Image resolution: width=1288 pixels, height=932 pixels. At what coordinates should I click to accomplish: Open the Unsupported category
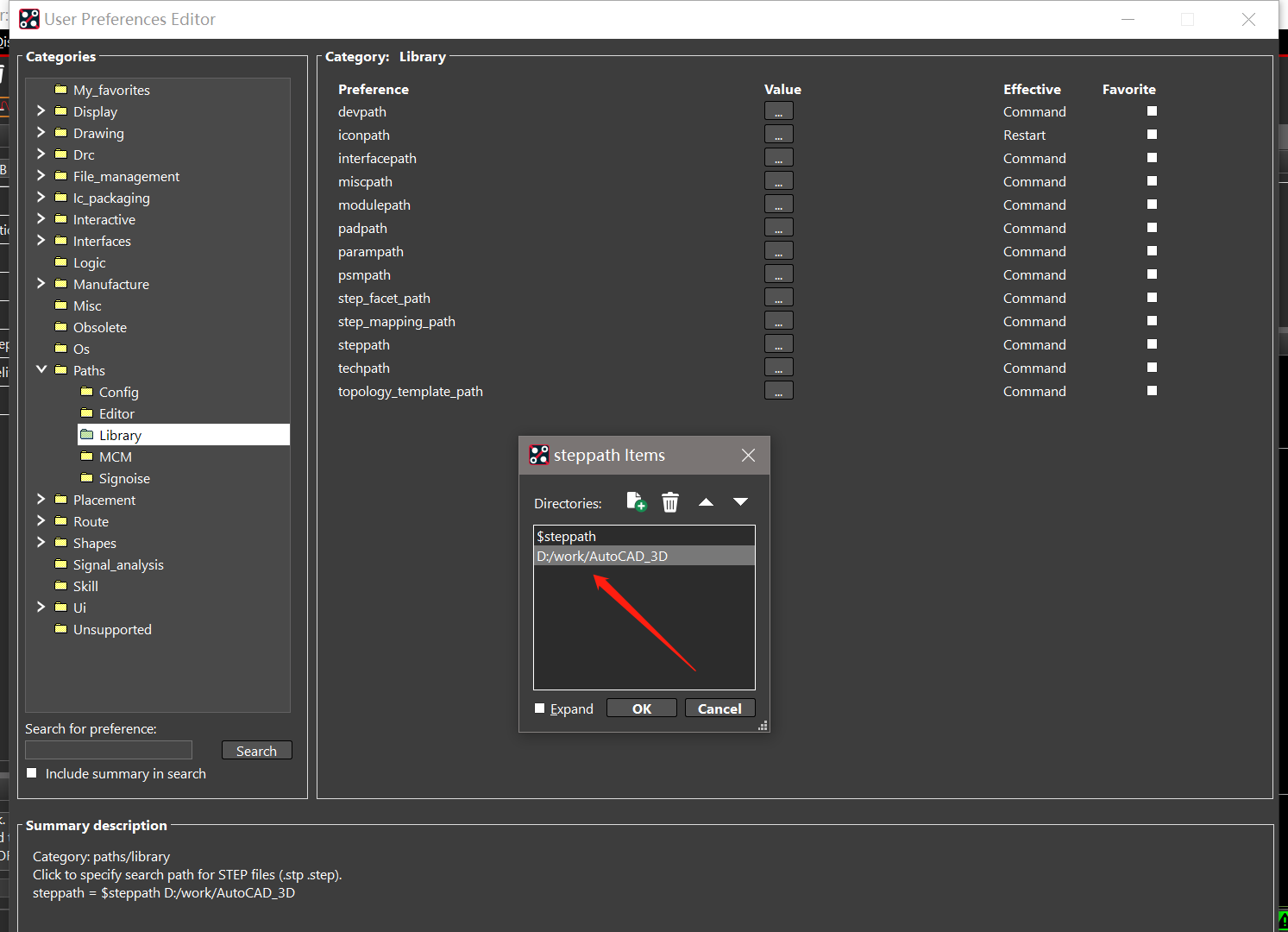coord(112,629)
